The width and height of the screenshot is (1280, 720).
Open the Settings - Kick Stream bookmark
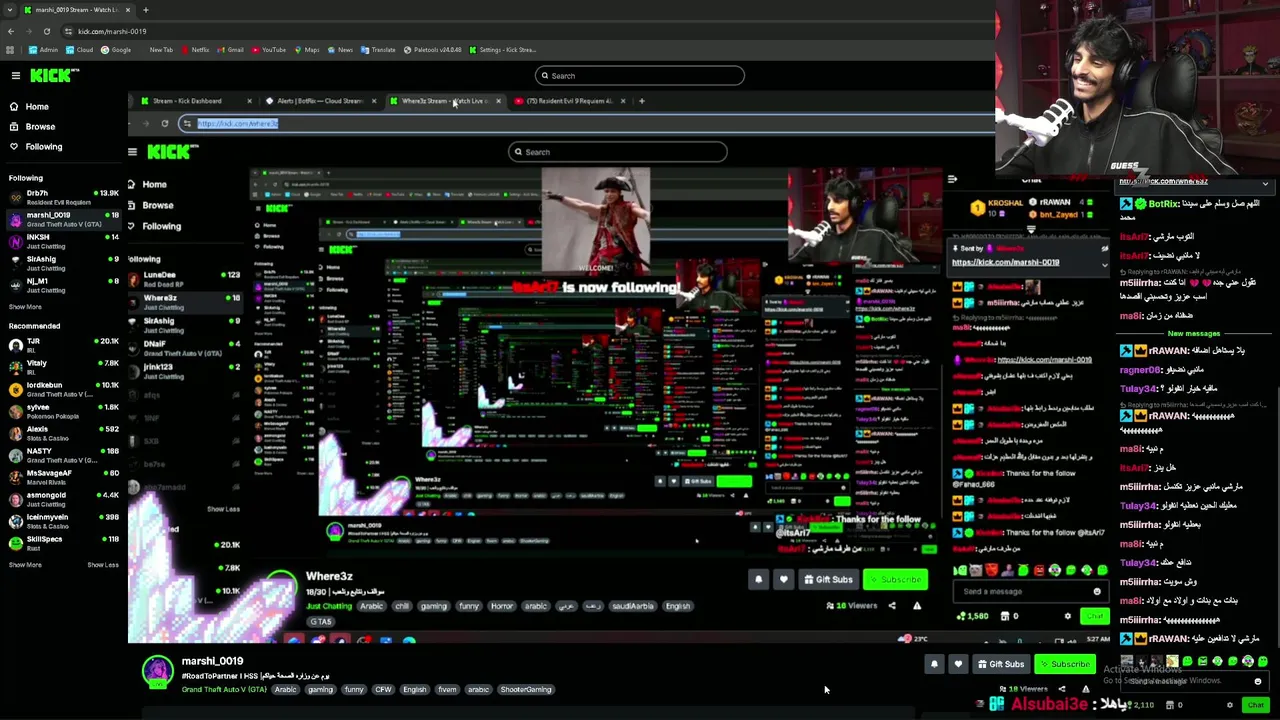(x=502, y=50)
